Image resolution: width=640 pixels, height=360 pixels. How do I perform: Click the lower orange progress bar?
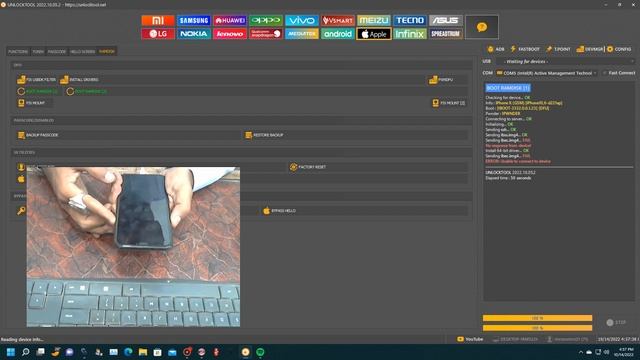pyautogui.click(x=537, y=328)
